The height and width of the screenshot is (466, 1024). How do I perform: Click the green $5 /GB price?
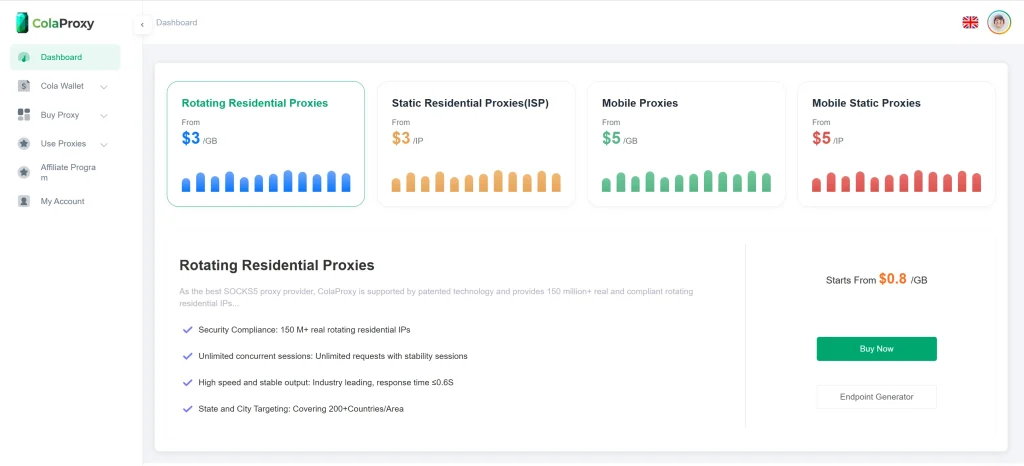pyautogui.click(x=620, y=138)
